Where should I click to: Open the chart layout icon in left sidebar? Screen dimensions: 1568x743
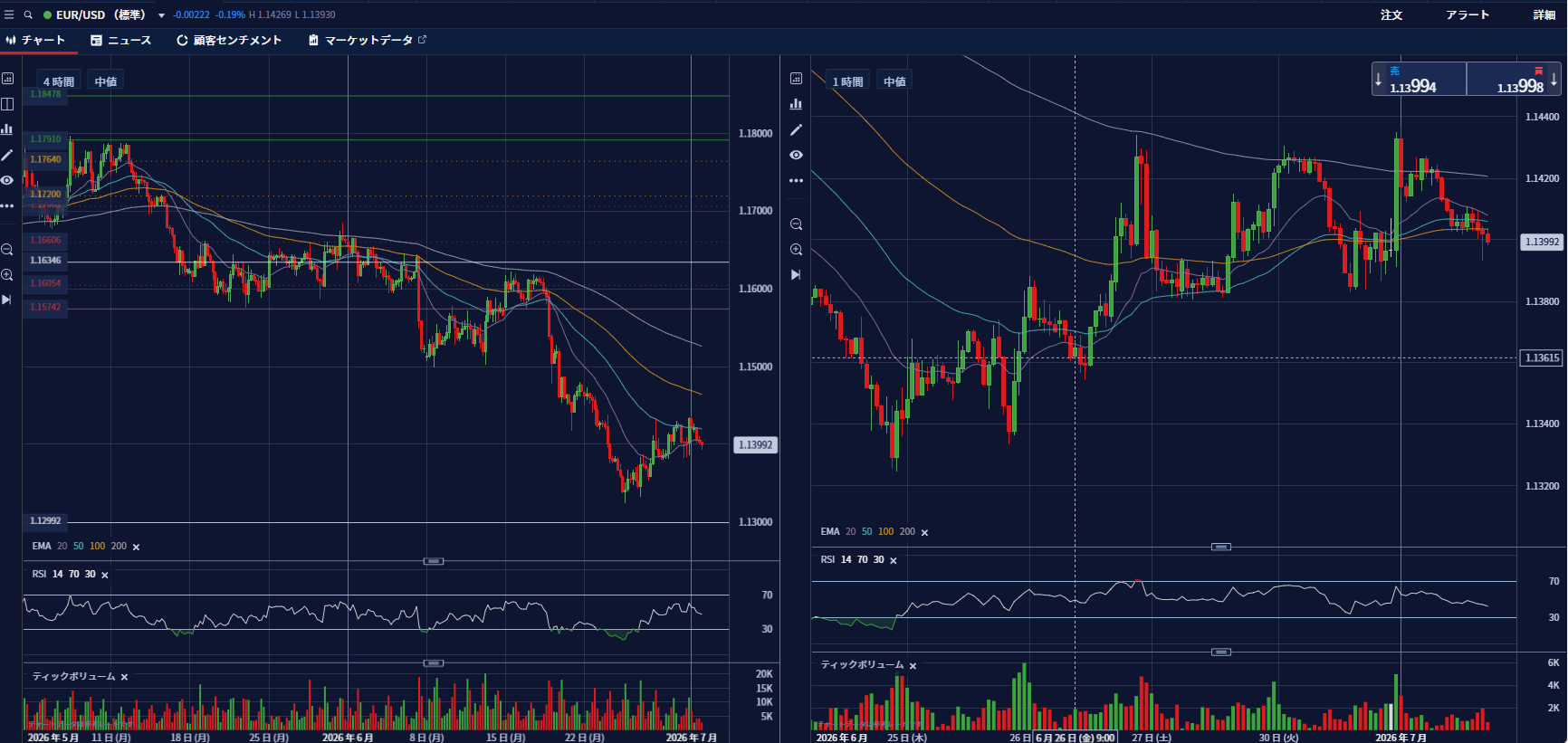click(7, 104)
